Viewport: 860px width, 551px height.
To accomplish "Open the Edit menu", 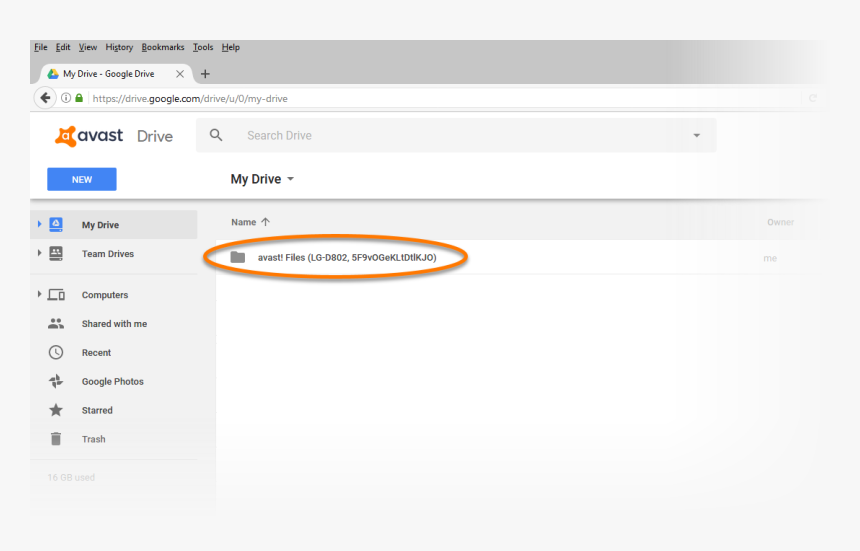I will pyautogui.click(x=63, y=47).
